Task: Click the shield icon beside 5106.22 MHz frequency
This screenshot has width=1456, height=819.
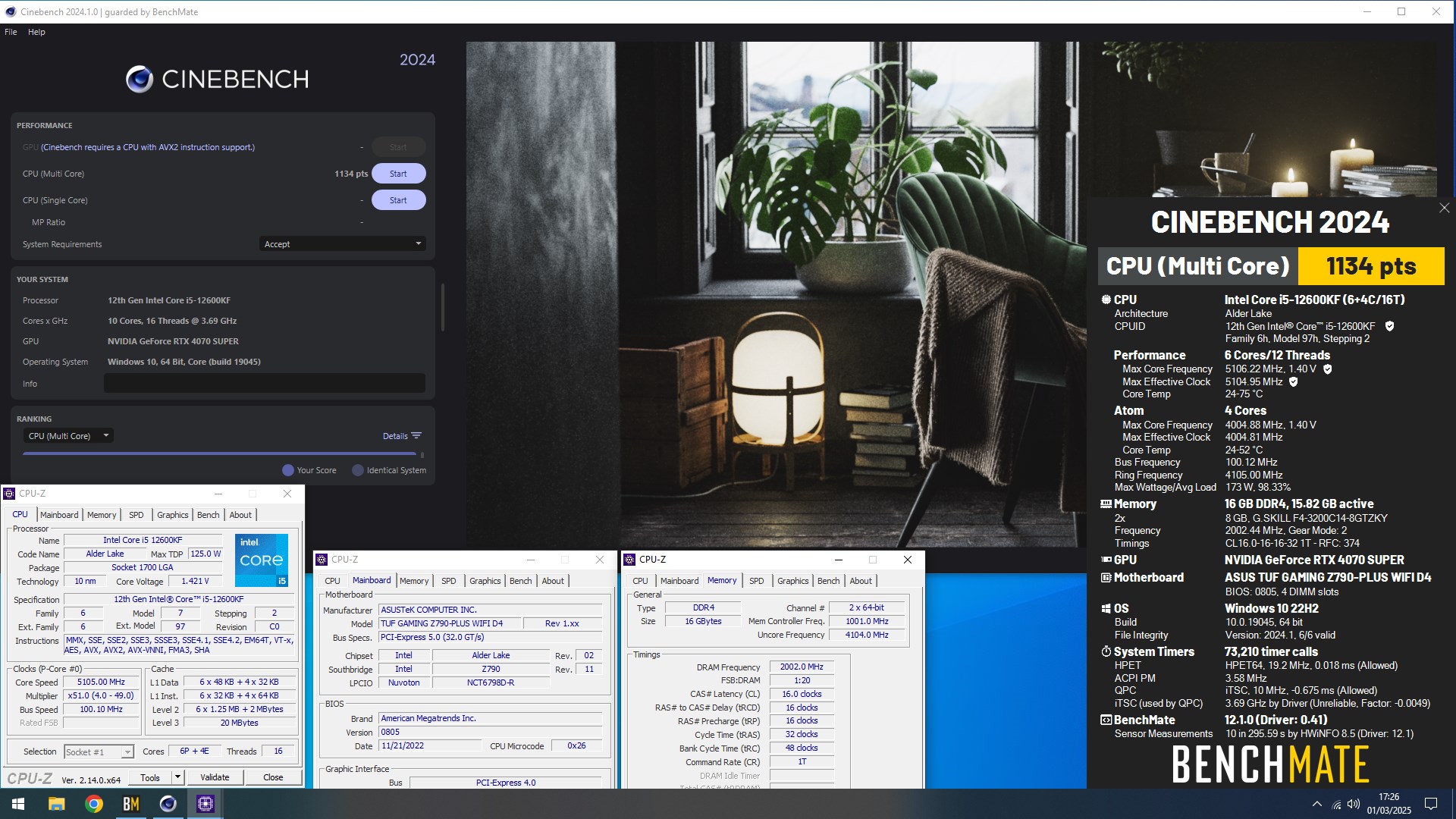Action: pos(1328,369)
